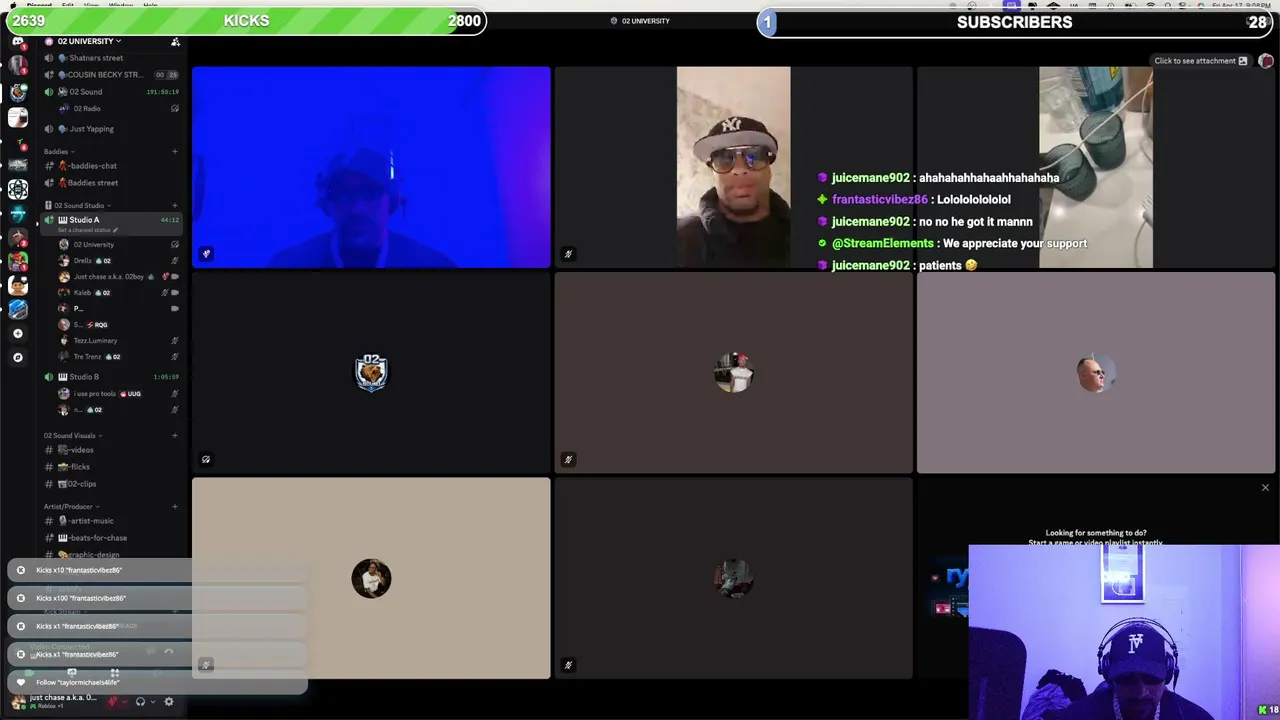Focus the blue-lit webcam video tile
The width and height of the screenshot is (1280, 720).
point(371,167)
